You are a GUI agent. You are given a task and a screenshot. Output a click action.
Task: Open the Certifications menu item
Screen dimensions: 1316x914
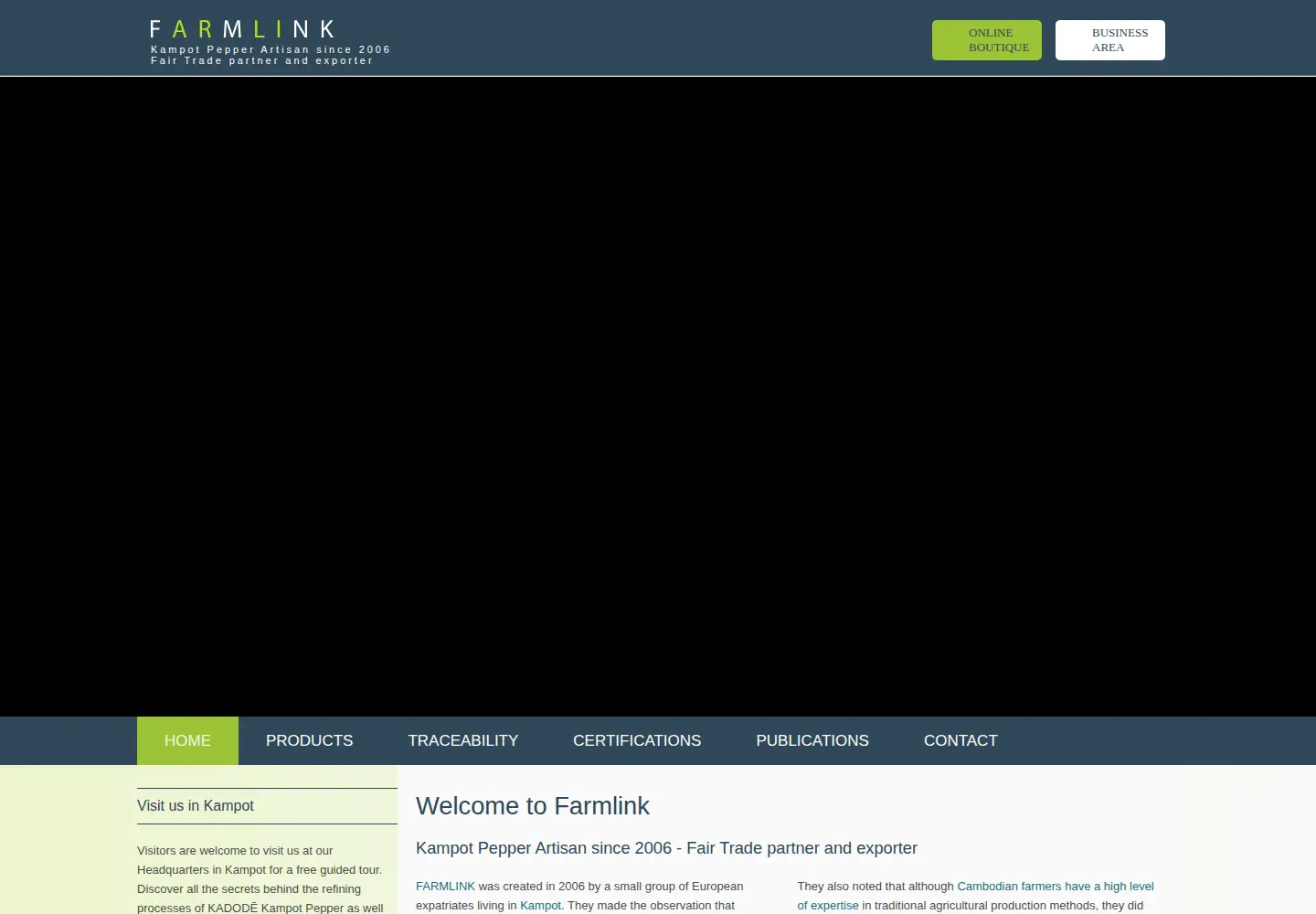[x=637, y=740]
